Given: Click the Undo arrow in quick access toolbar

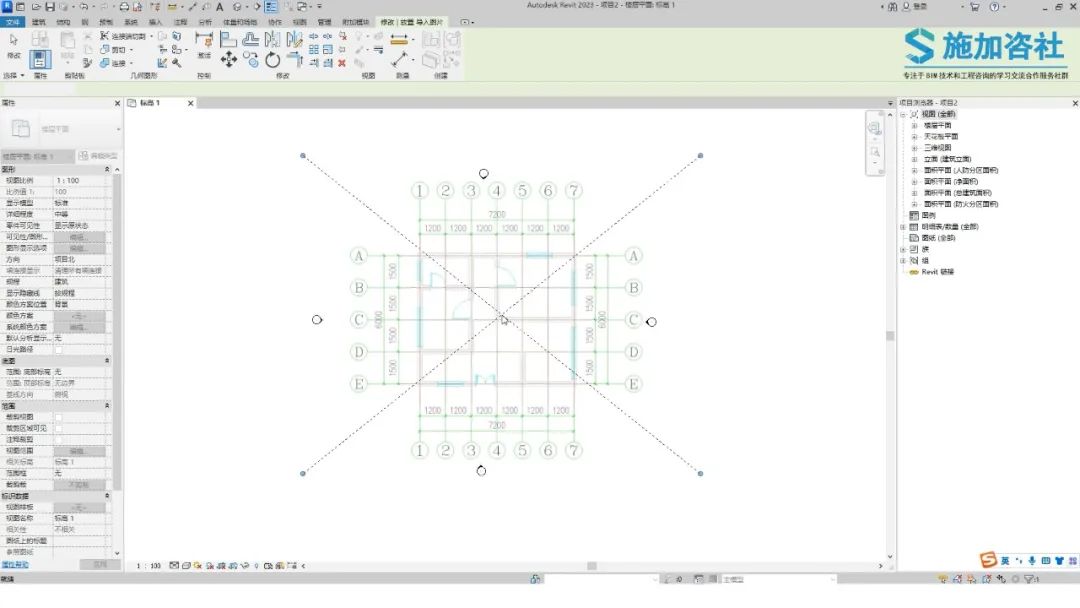Looking at the screenshot, I should tap(84, 7).
